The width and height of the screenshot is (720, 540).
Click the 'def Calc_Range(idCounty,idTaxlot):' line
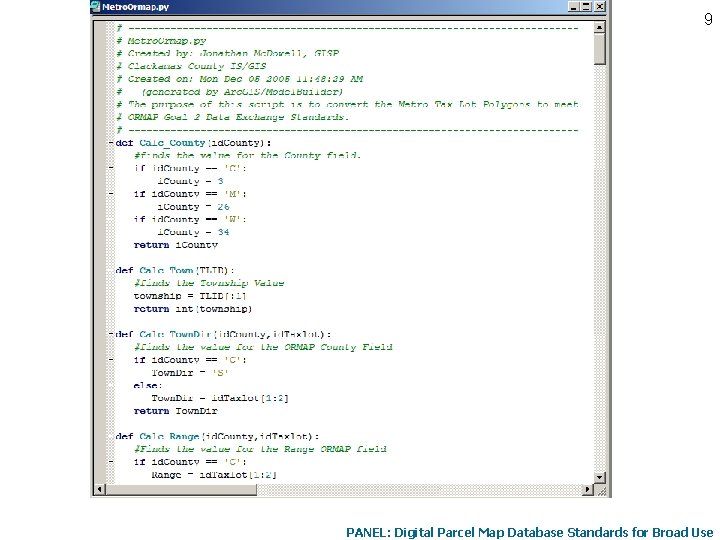217,436
